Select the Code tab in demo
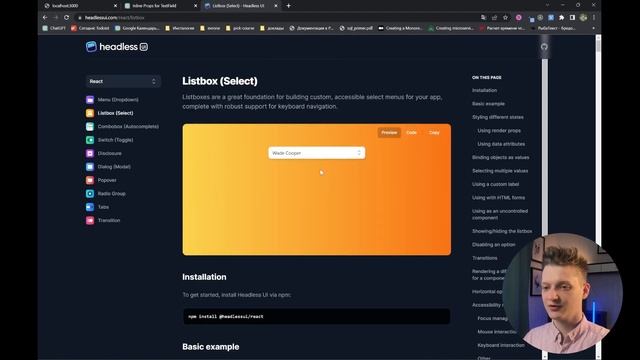The image size is (640, 360). pos(411,133)
